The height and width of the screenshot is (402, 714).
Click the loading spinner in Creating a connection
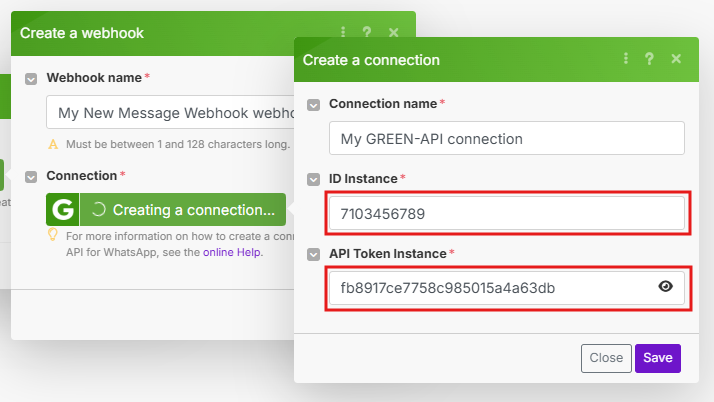coord(98,210)
